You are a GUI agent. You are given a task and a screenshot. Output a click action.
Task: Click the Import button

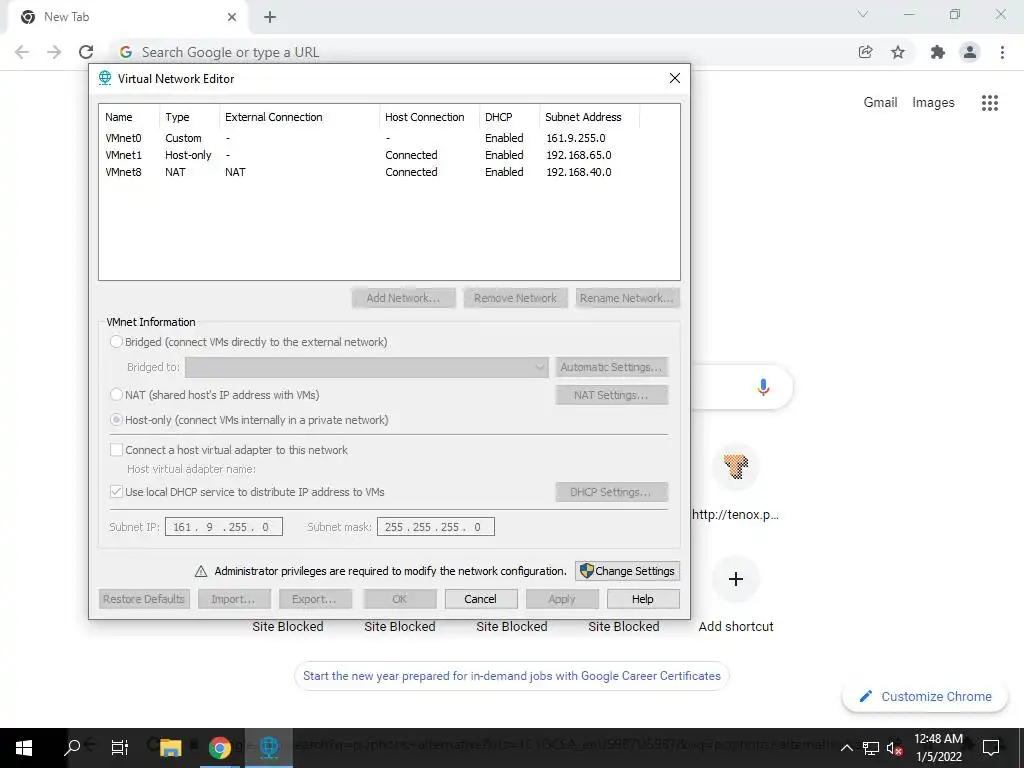[233, 599]
